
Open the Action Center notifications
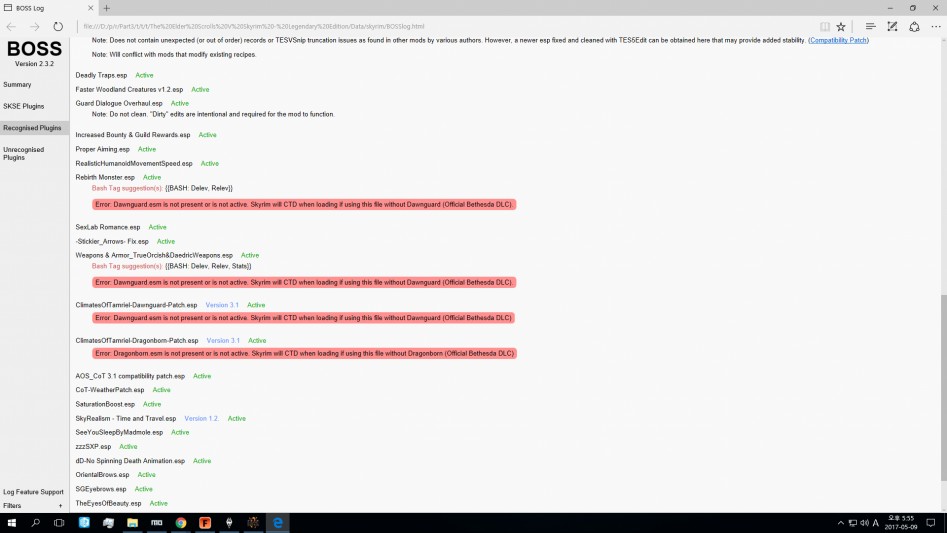pos(931,523)
